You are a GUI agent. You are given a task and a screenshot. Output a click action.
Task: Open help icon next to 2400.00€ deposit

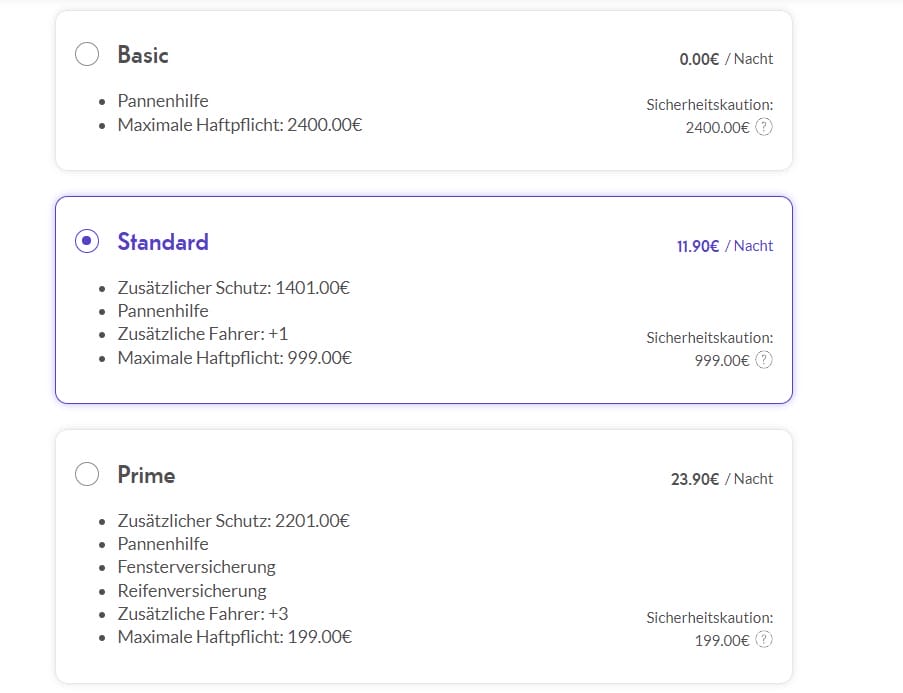pyautogui.click(x=764, y=127)
